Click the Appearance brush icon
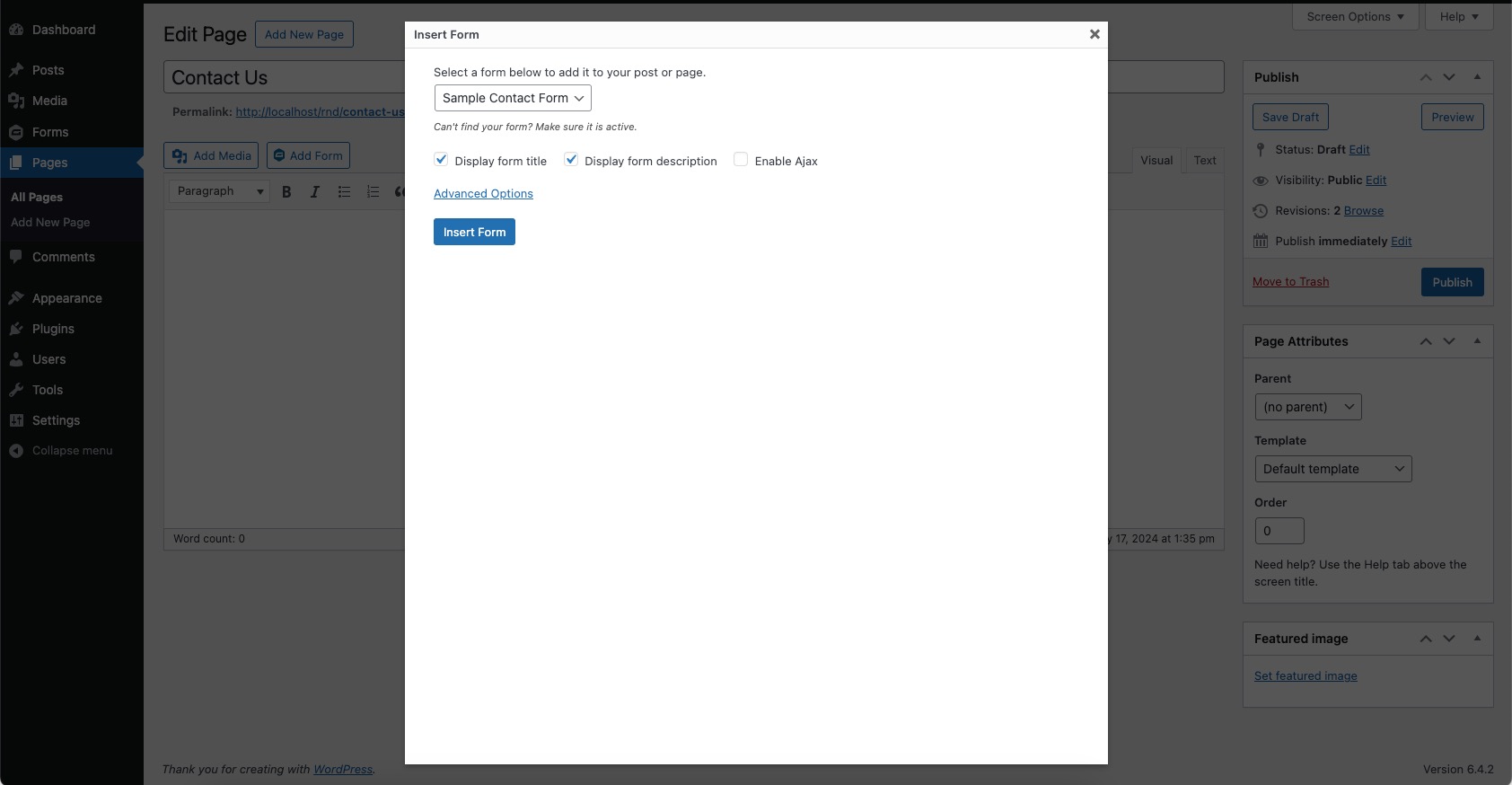This screenshot has height=785, width=1512. pos(16,298)
